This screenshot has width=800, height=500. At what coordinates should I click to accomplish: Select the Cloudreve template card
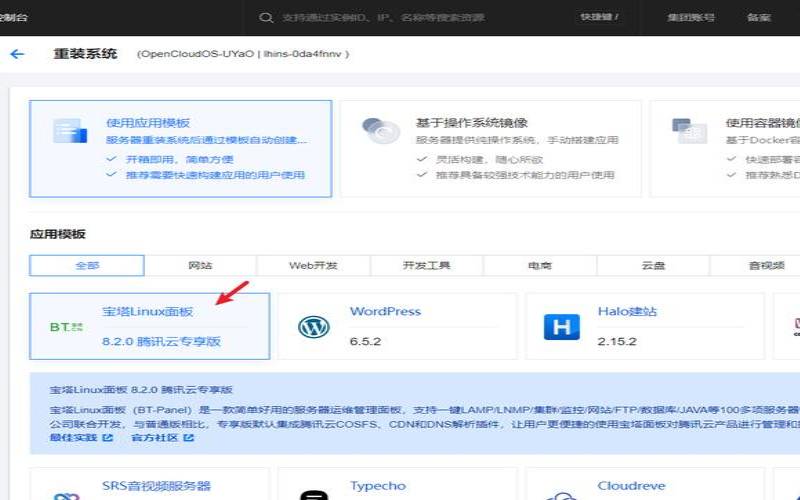tap(645, 484)
